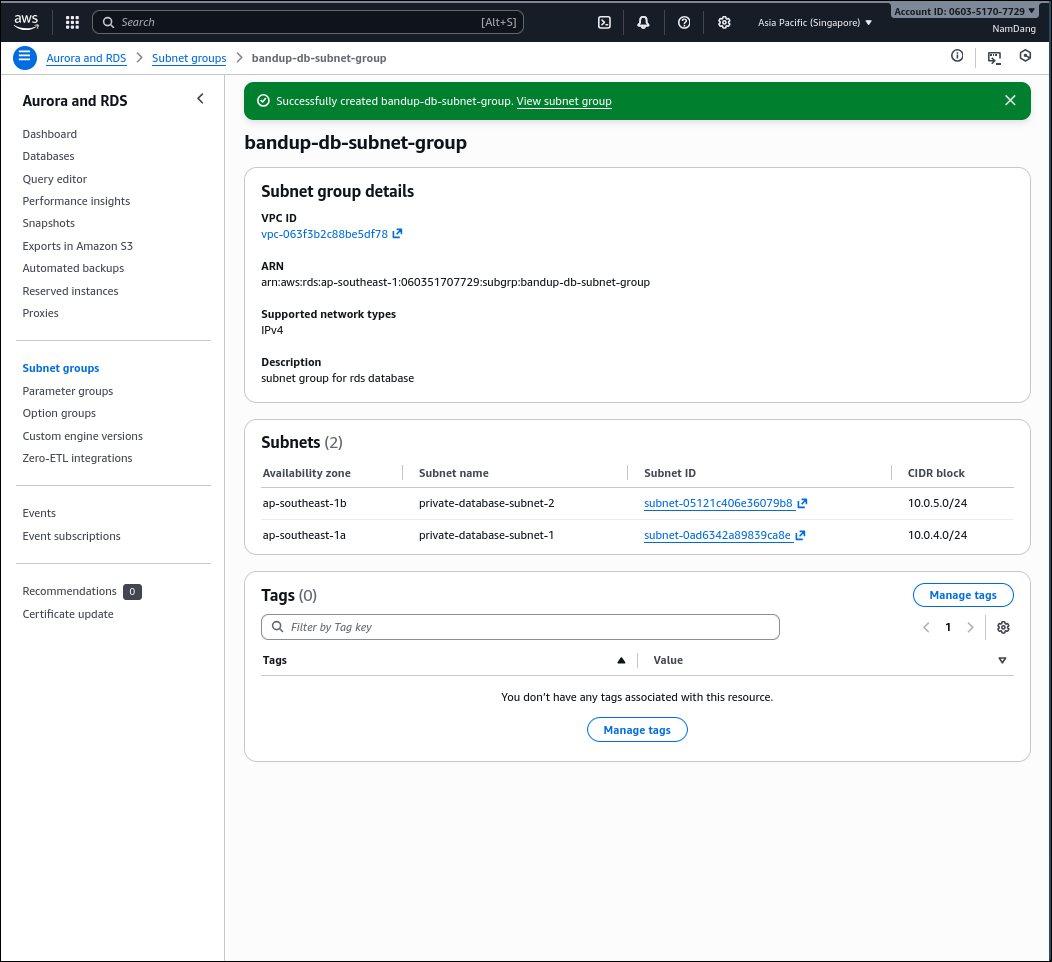
Task: Open the notifications bell
Action: coord(643,21)
